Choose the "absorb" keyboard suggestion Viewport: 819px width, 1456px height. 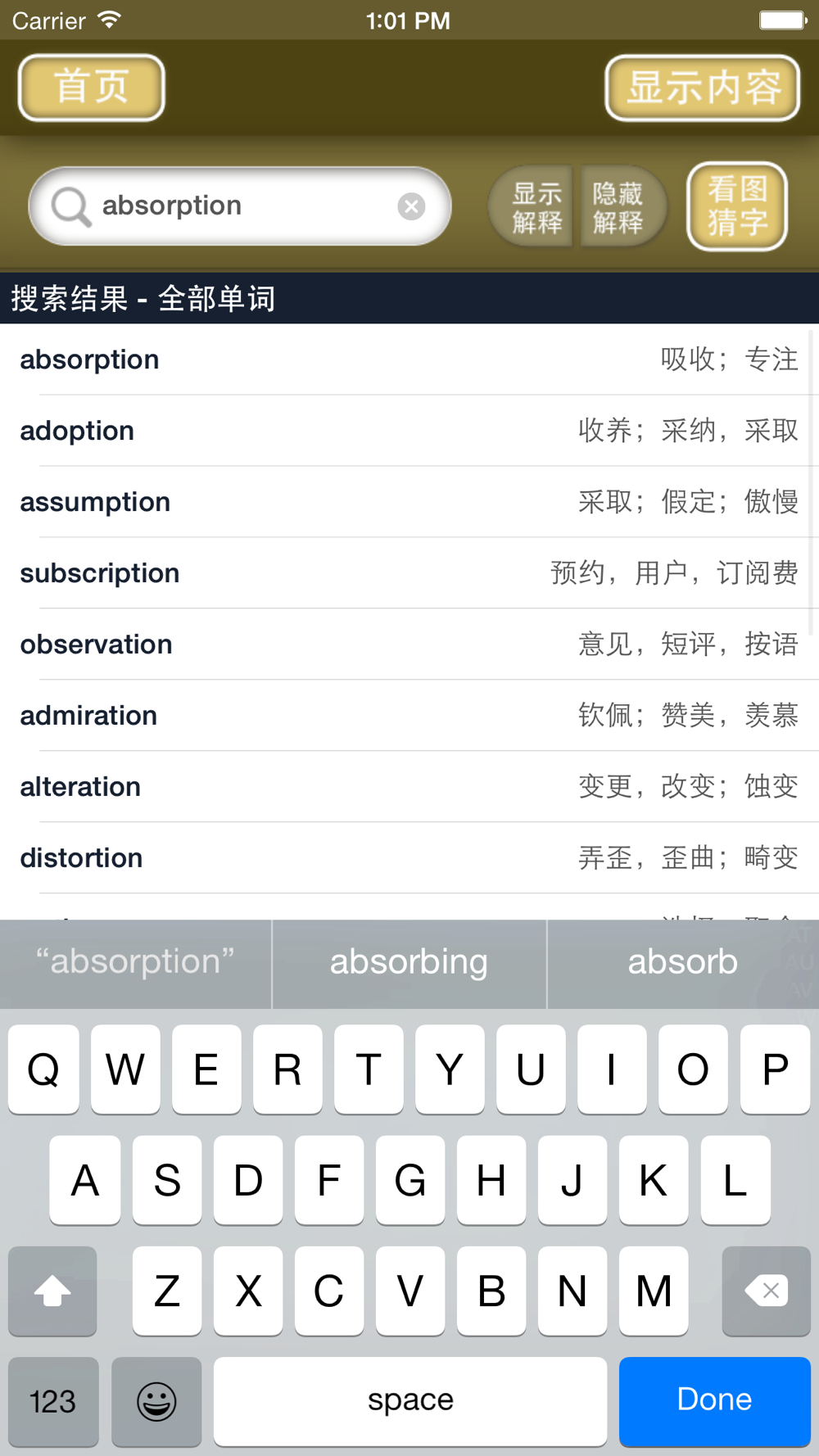coord(683,963)
